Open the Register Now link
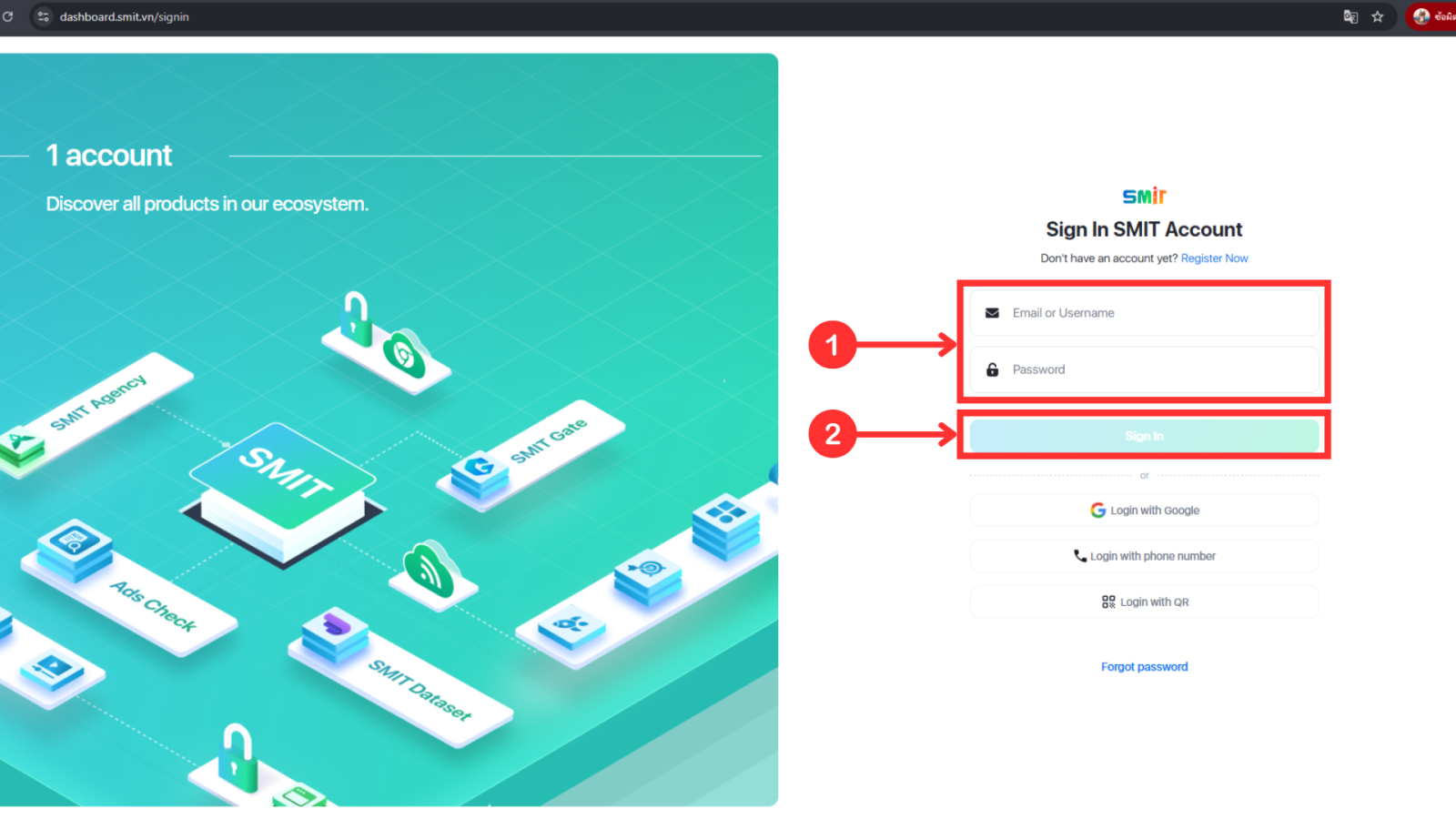1456x819 pixels. click(1214, 258)
